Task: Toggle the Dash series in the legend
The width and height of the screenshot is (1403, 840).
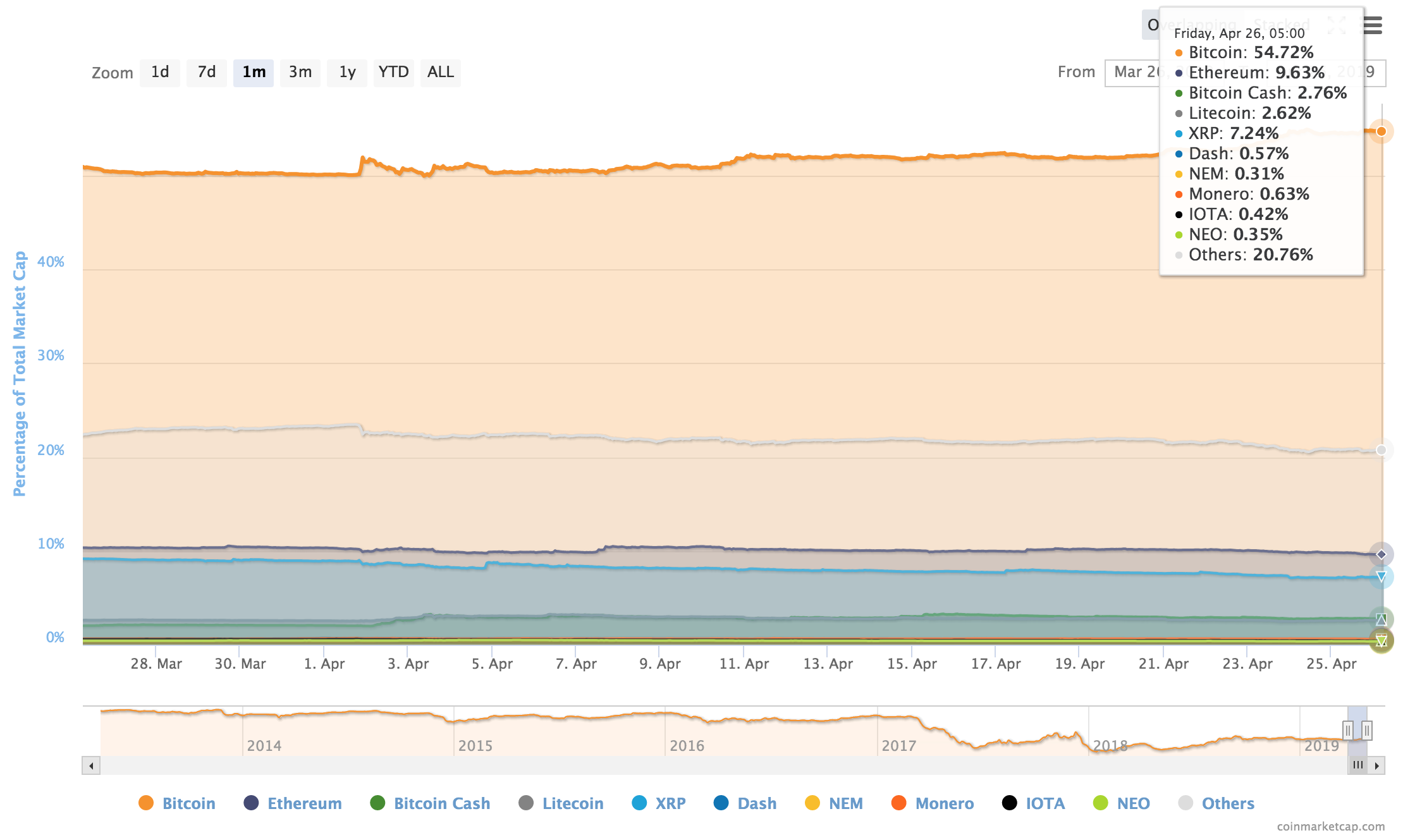Action: 745,803
